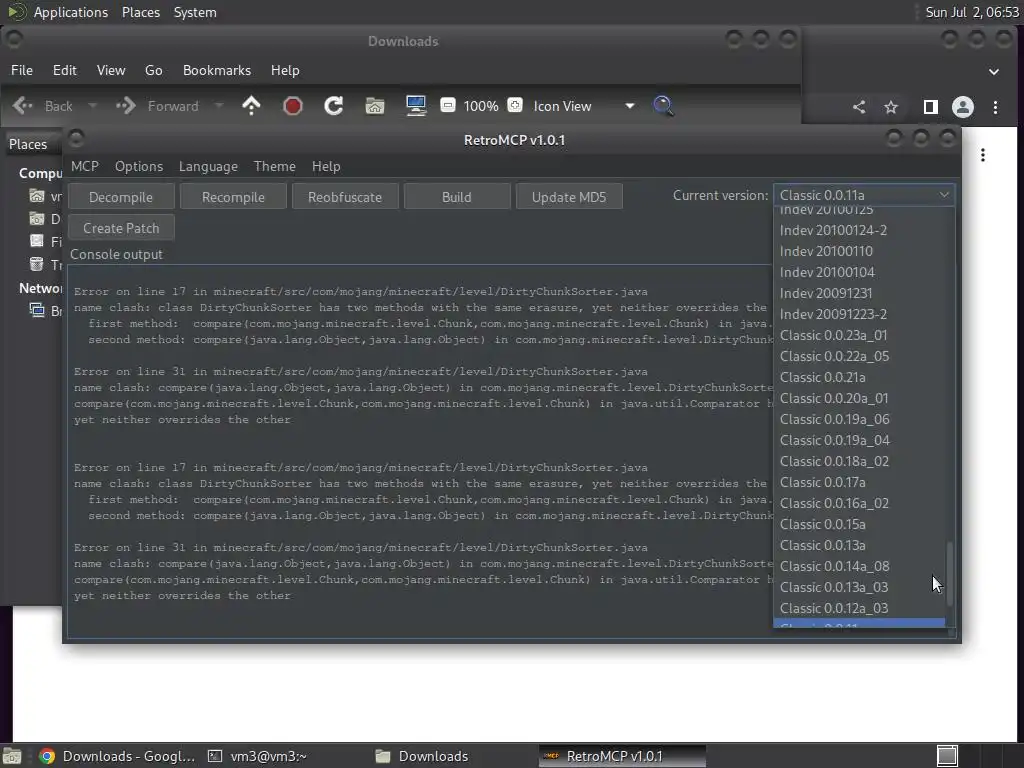
Task: Open Chrome three-dot menu
Action: coord(995,107)
